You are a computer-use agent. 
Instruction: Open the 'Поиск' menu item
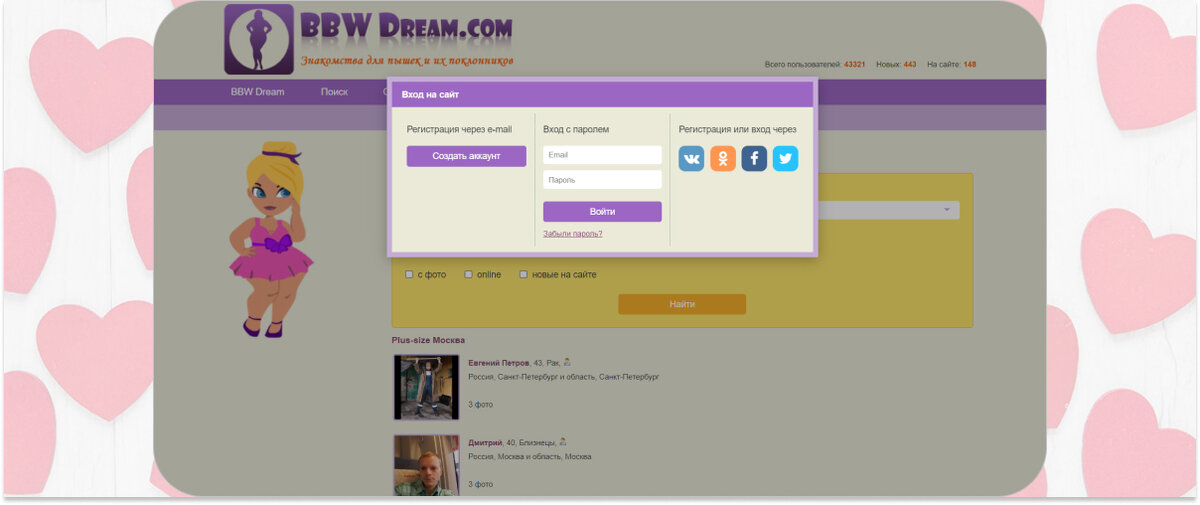pos(334,92)
